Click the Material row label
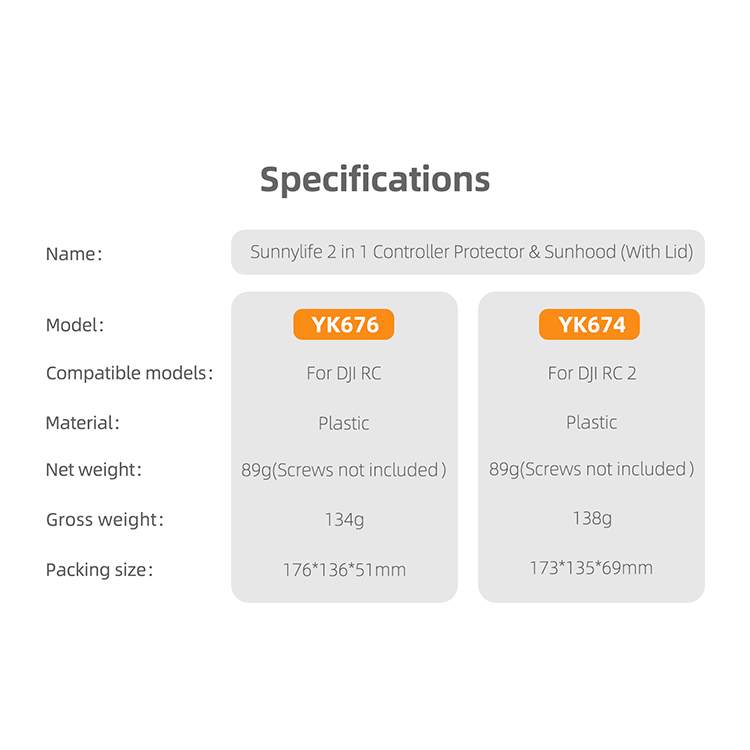This screenshot has width=750, height=750. pyautogui.click(x=82, y=423)
